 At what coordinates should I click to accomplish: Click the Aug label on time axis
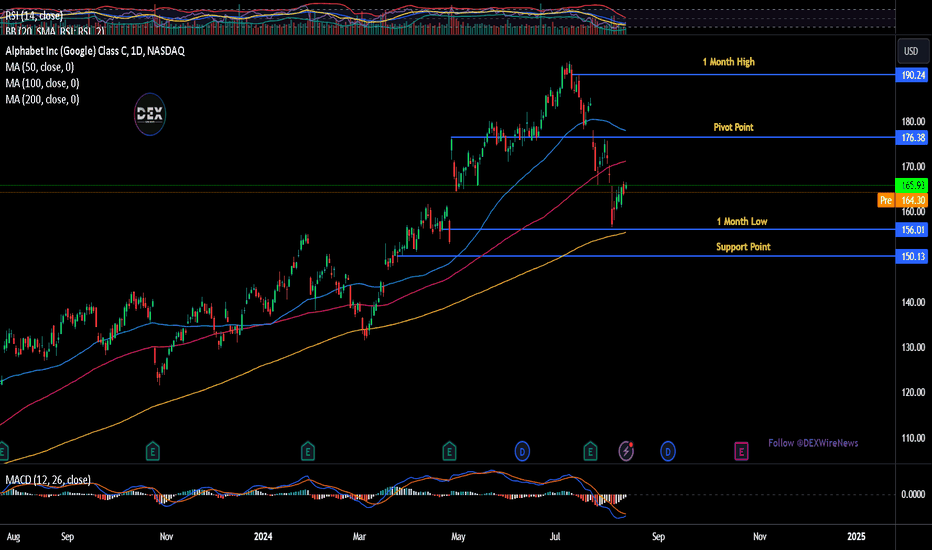pyautogui.click(x=13, y=536)
